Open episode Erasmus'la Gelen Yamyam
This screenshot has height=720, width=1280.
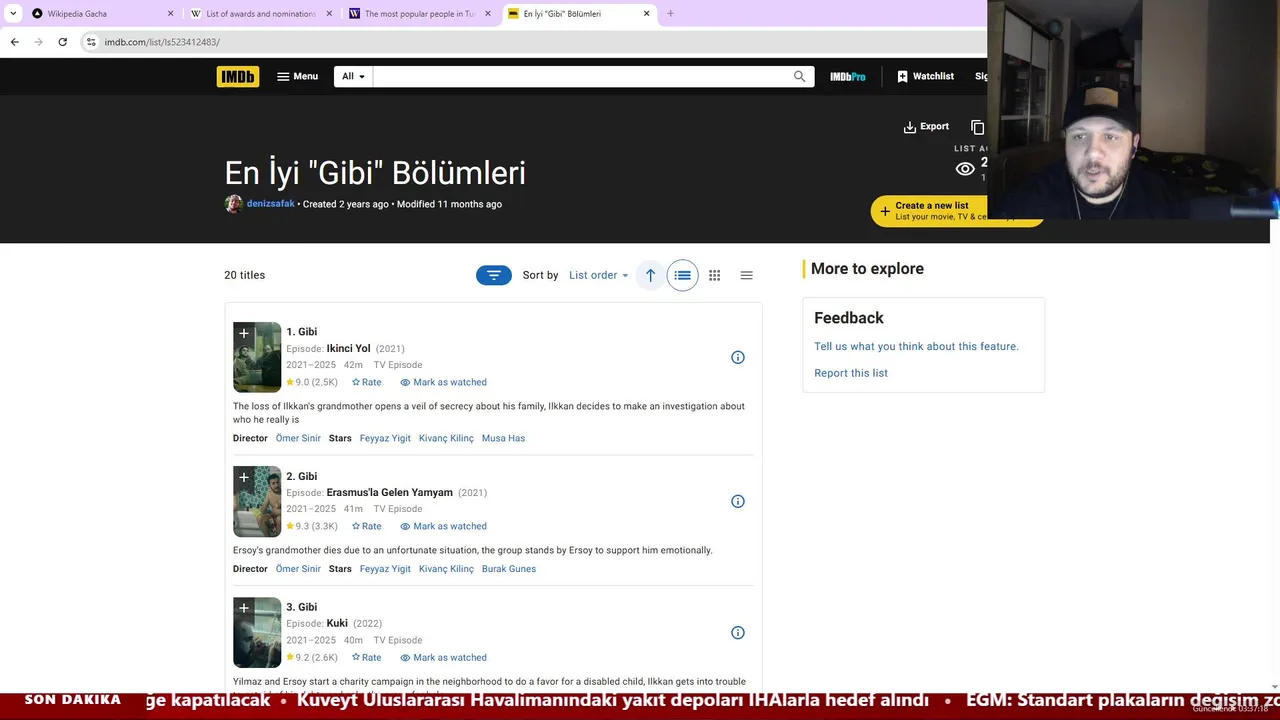[x=389, y=493]
